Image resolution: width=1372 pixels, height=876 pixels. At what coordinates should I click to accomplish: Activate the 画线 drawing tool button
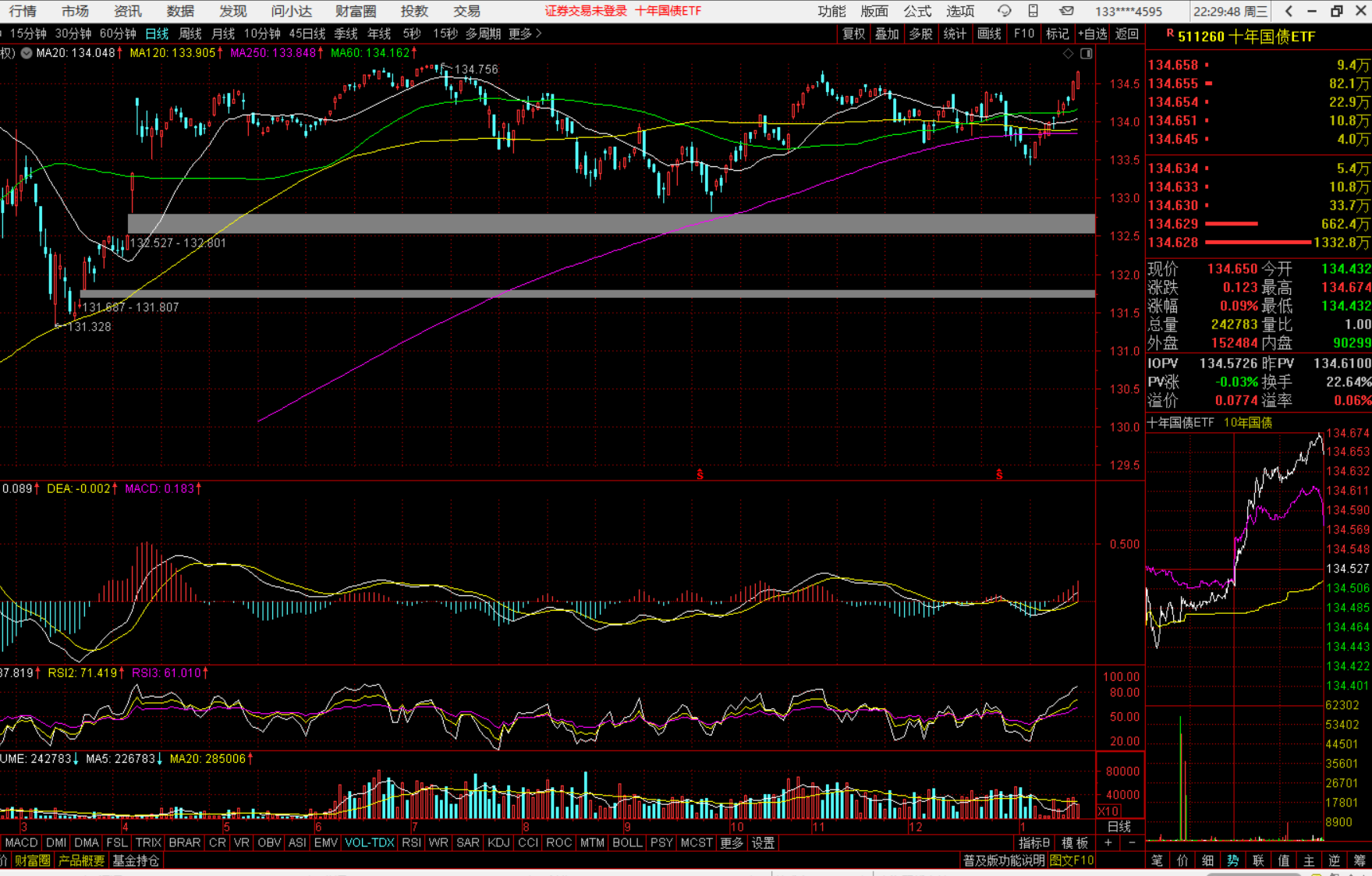coord(989,34)
